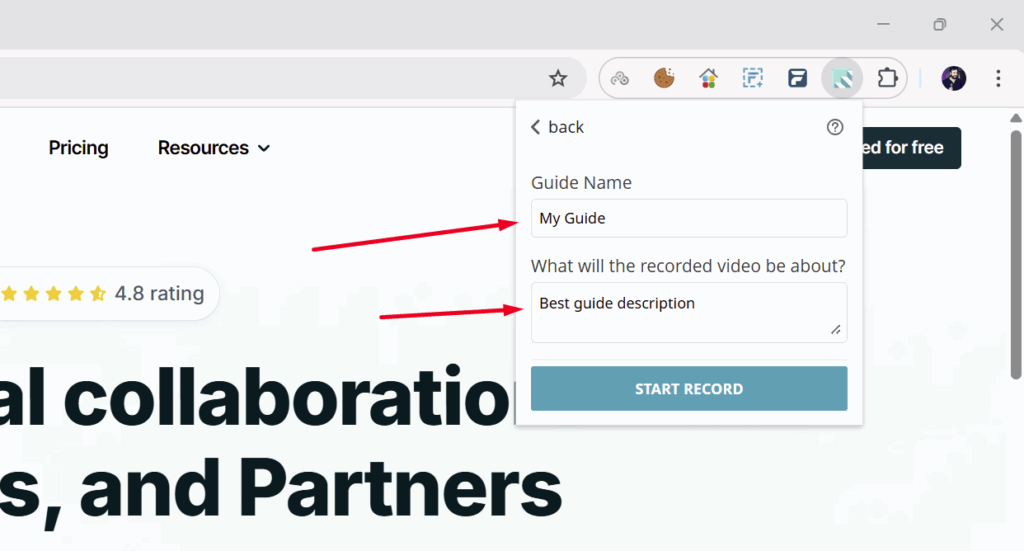Viewport: 1024px width, 551px height.
Task: Click the linked-circles extension icon
Action: 620,78
